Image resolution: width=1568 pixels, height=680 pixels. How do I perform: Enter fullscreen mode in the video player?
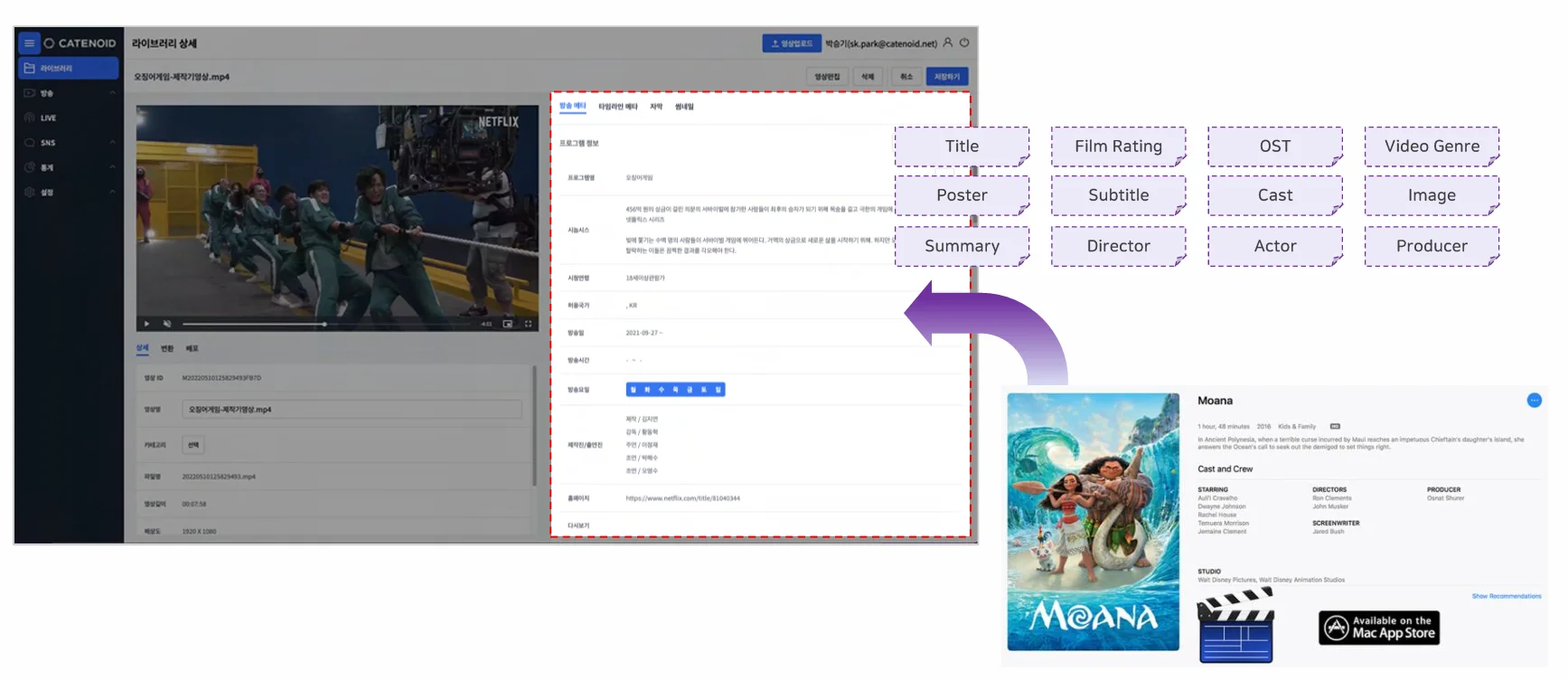[528, 324]
